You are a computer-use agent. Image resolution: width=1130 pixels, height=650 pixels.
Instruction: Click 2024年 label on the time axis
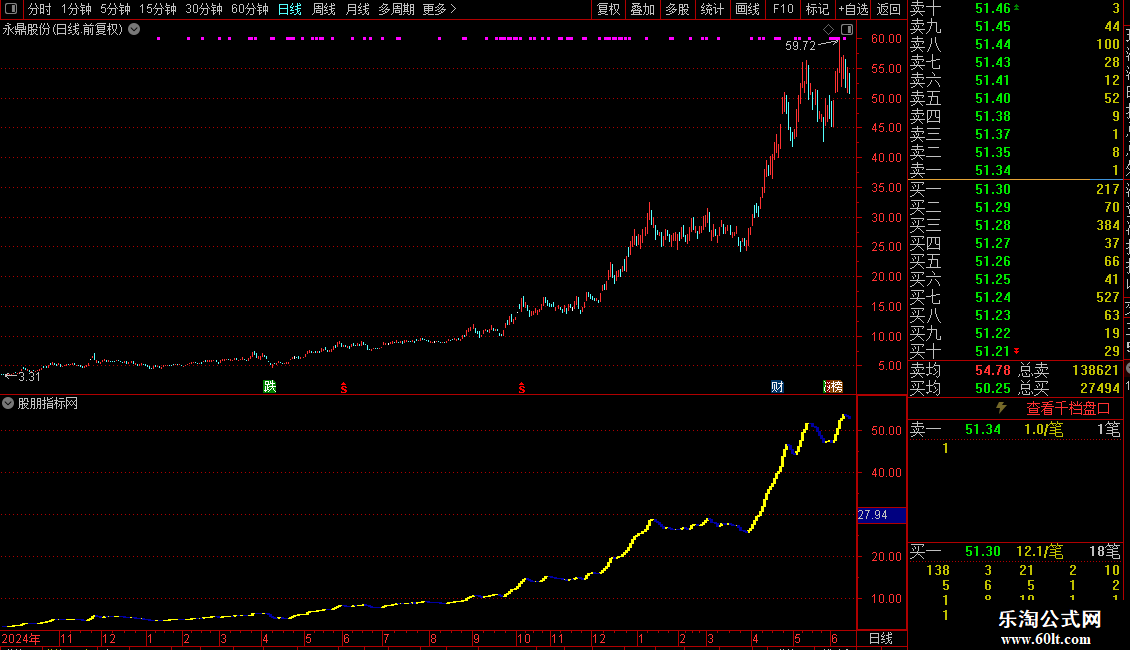(21, 638)
